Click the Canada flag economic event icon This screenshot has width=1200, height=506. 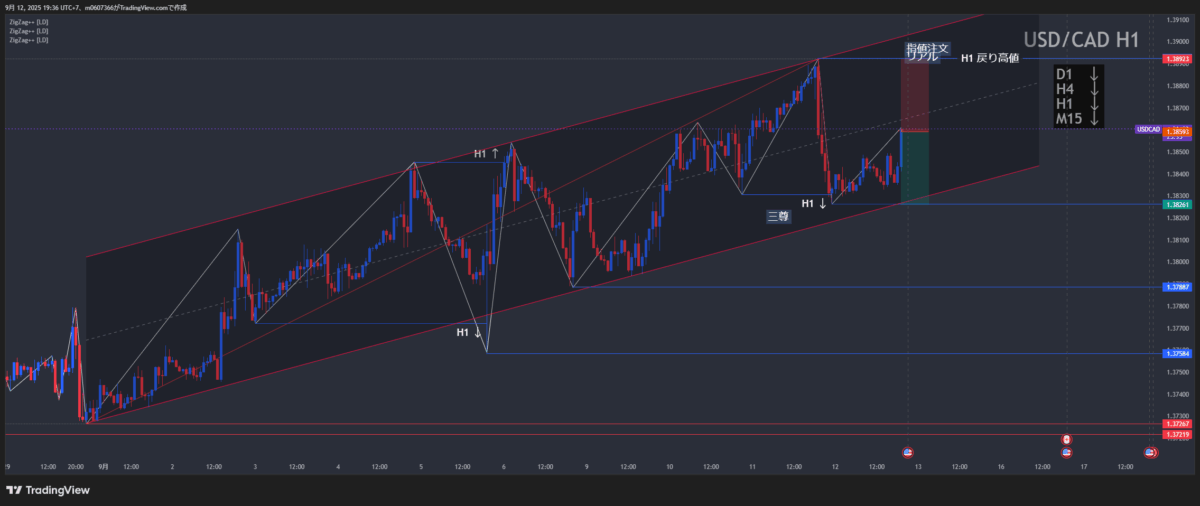pyautogui.click(x=1066, y=440)
